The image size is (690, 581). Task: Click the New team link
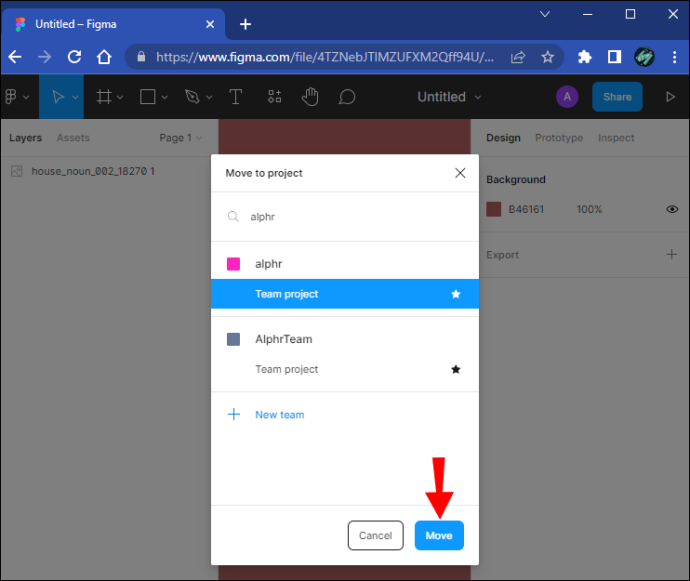point(279,415)
